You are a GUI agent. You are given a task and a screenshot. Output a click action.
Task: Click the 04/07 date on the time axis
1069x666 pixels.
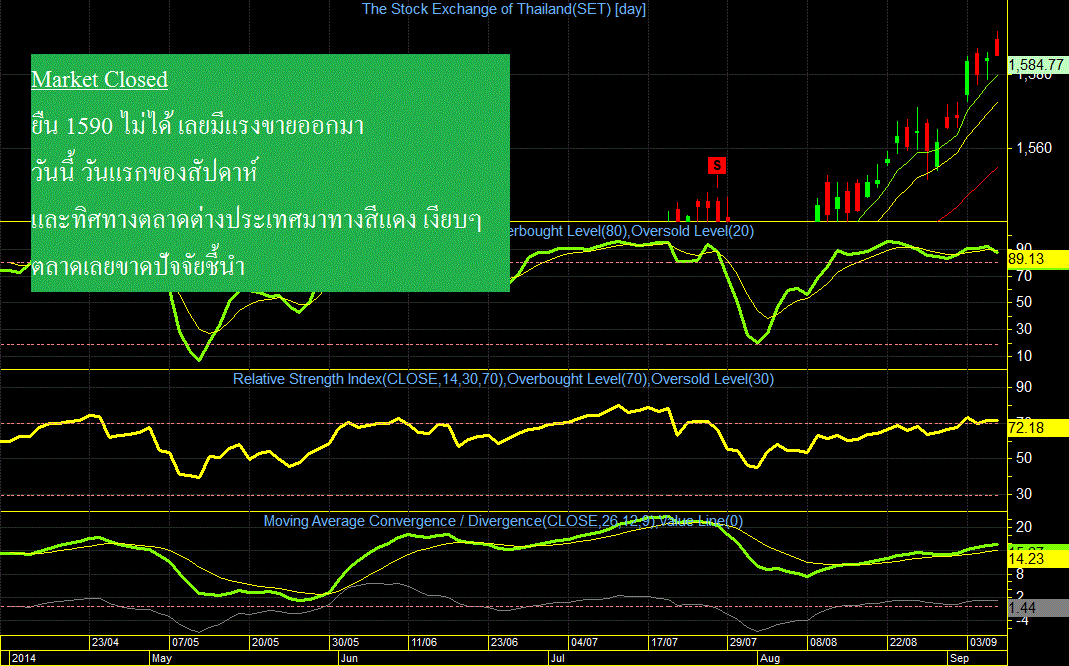(x=584, y=642)
